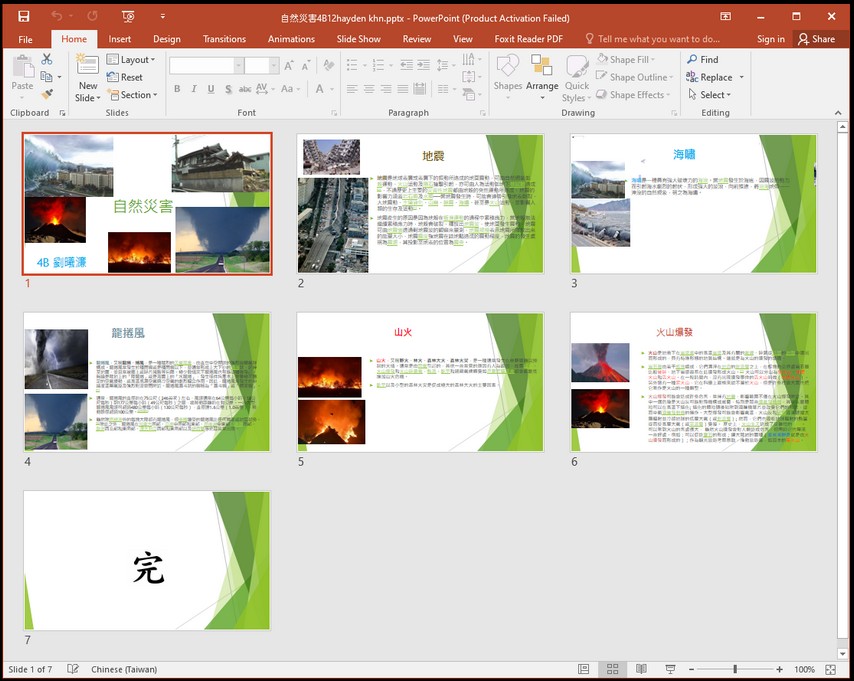The image size is (854, 681).
Task: Click the vertical scrollbar down arrow
Action: [x=842, y=653]
